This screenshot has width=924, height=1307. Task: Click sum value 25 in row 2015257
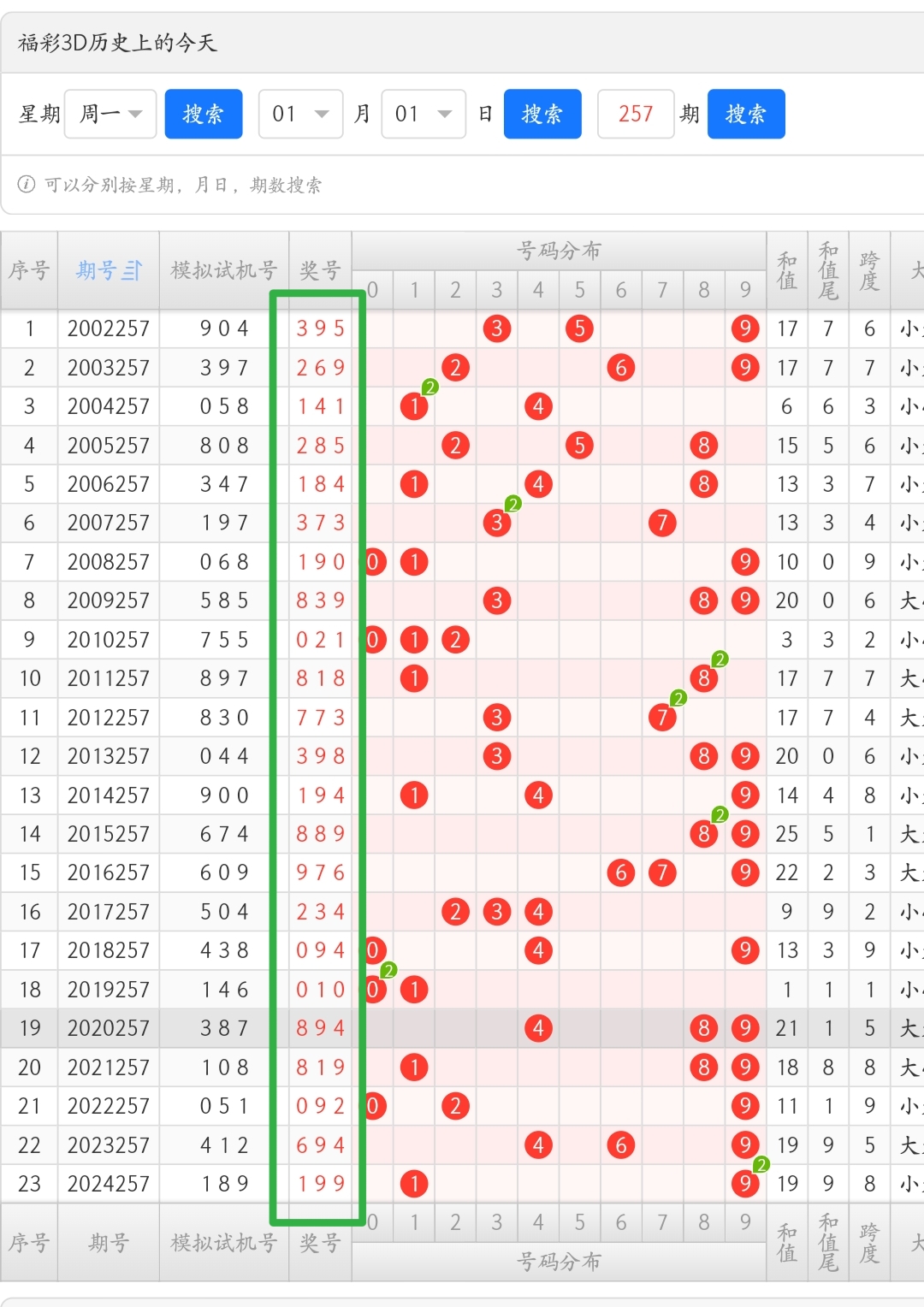click(787, 834)
